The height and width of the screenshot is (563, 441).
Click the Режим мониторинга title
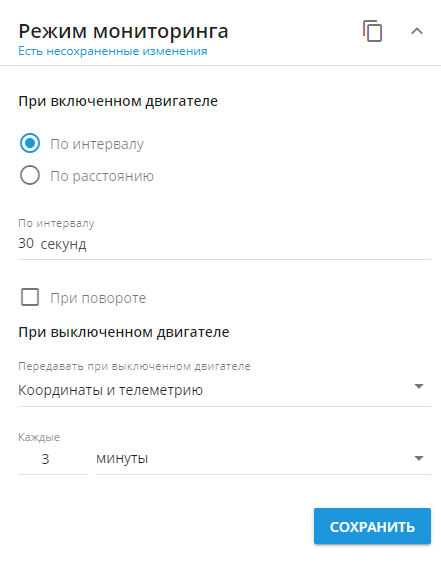[123, 31]
